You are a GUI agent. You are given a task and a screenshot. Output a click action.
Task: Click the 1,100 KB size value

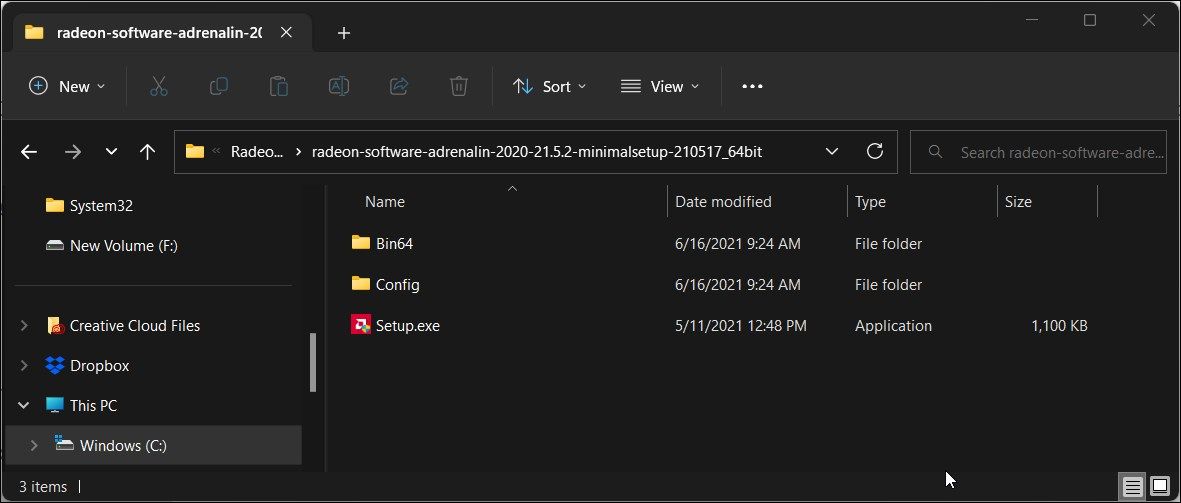click(1059, 326)
